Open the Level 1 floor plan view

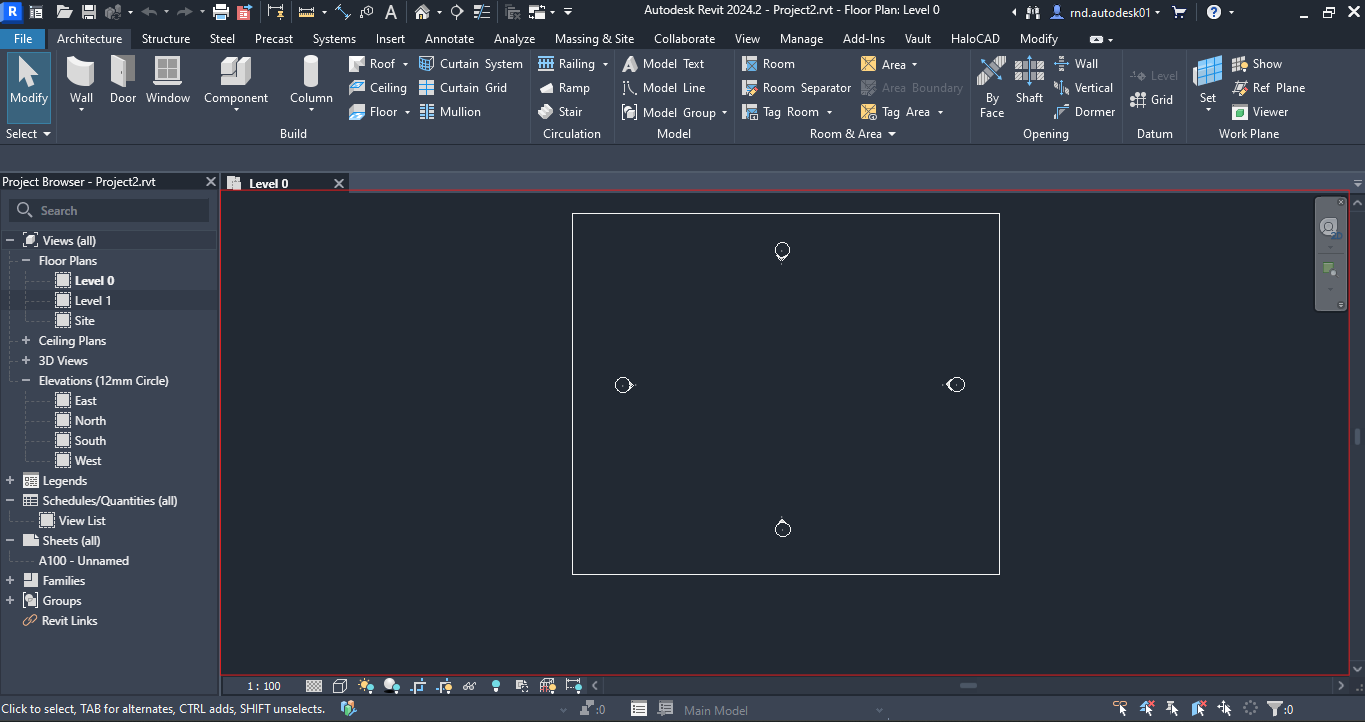click(93, 300)
